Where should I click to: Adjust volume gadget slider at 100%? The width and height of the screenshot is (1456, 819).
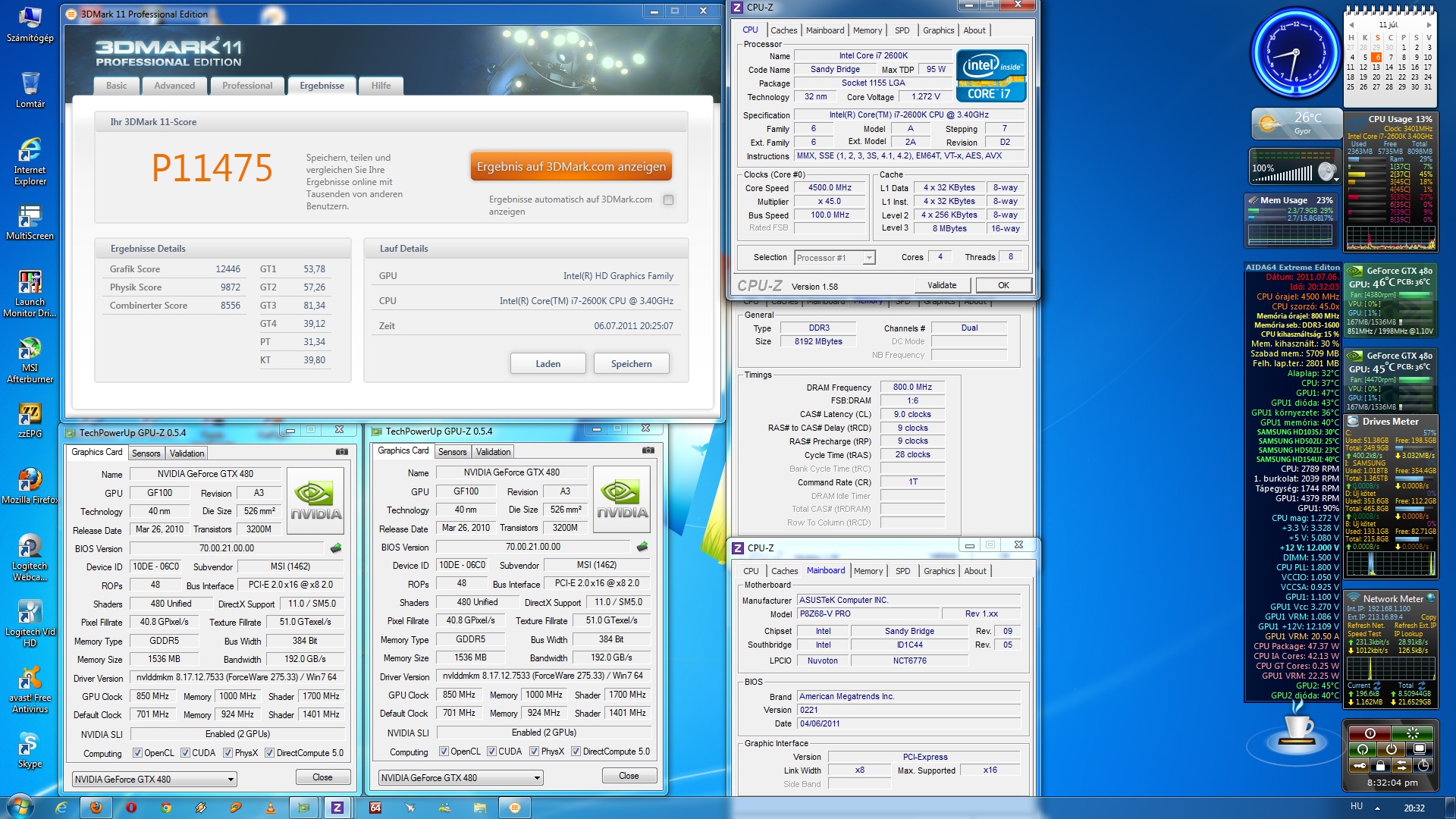pos(1282,175)
